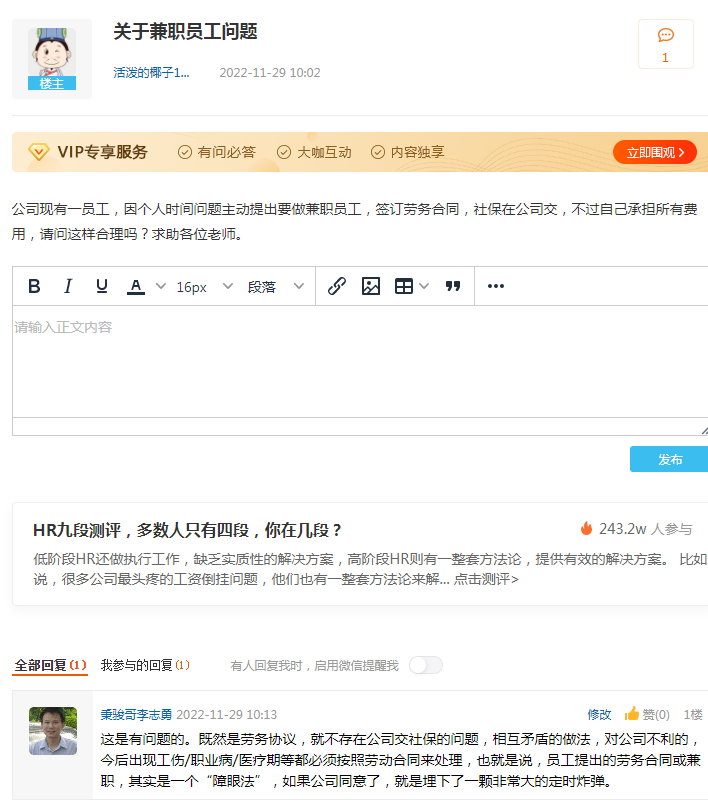This screenshot has width=708, height=809.
Task: Click the reply timestamp 2022-11-29 10:13
Action: click(227, 715)
